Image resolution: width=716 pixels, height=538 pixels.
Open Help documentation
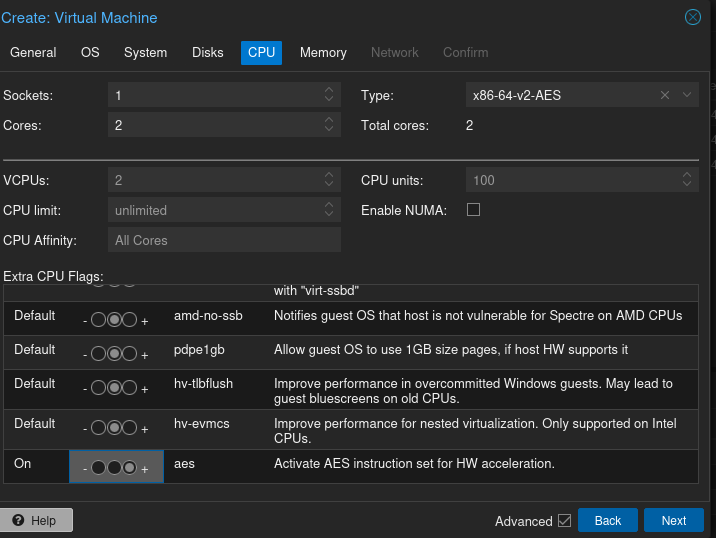click(36, 521)
